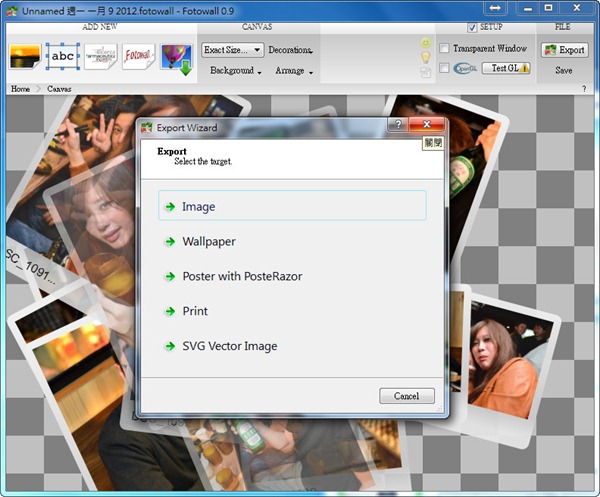Screen dimensions: 600x497
Task: Expand the Arrange dropdown menu
Action: click(x=294, y=72)
